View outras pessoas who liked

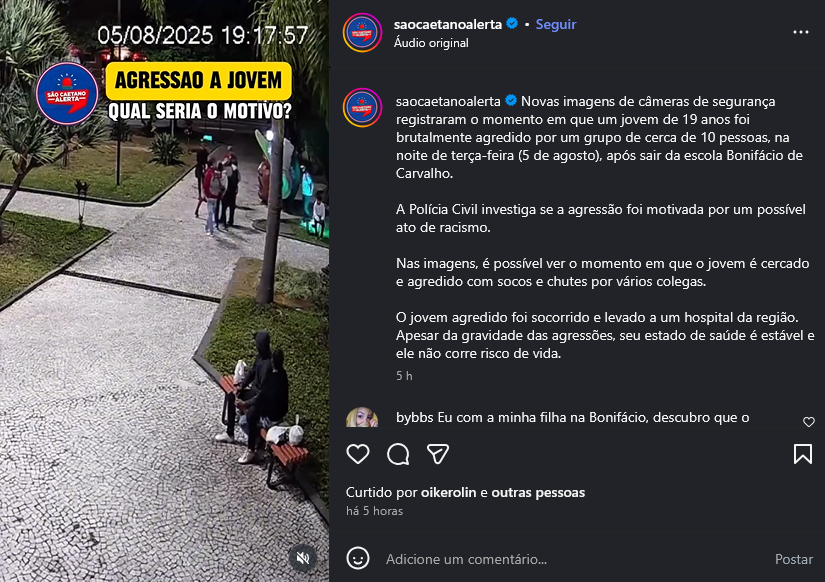tap(538, 493)
